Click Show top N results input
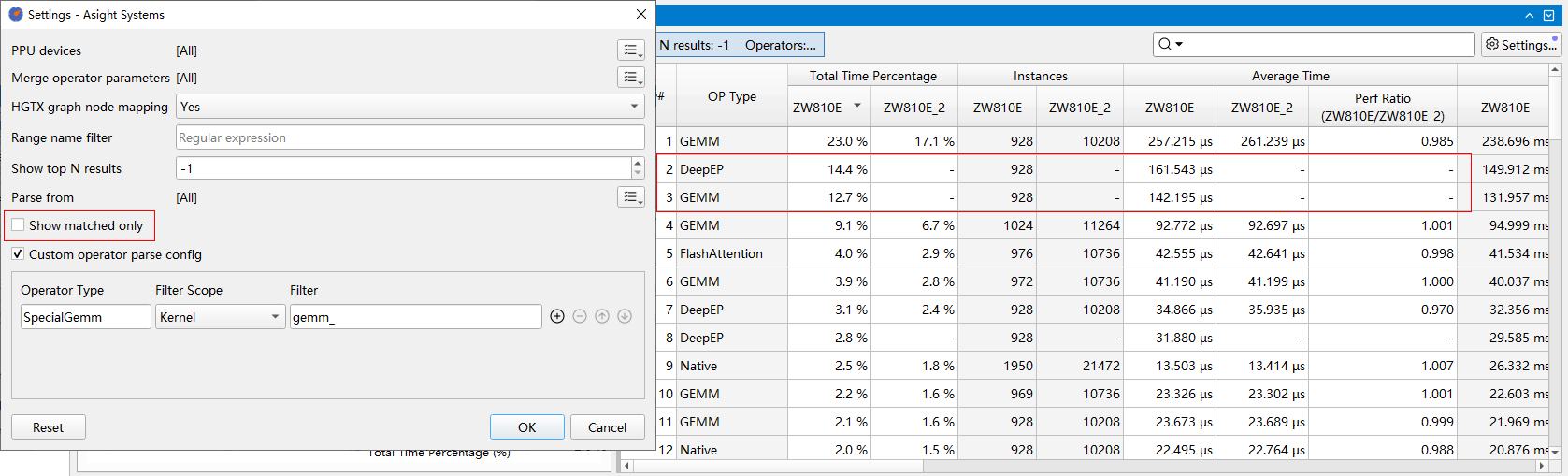Image resolution: width=1568 pixels, height=476 pixels. [404, 168]
